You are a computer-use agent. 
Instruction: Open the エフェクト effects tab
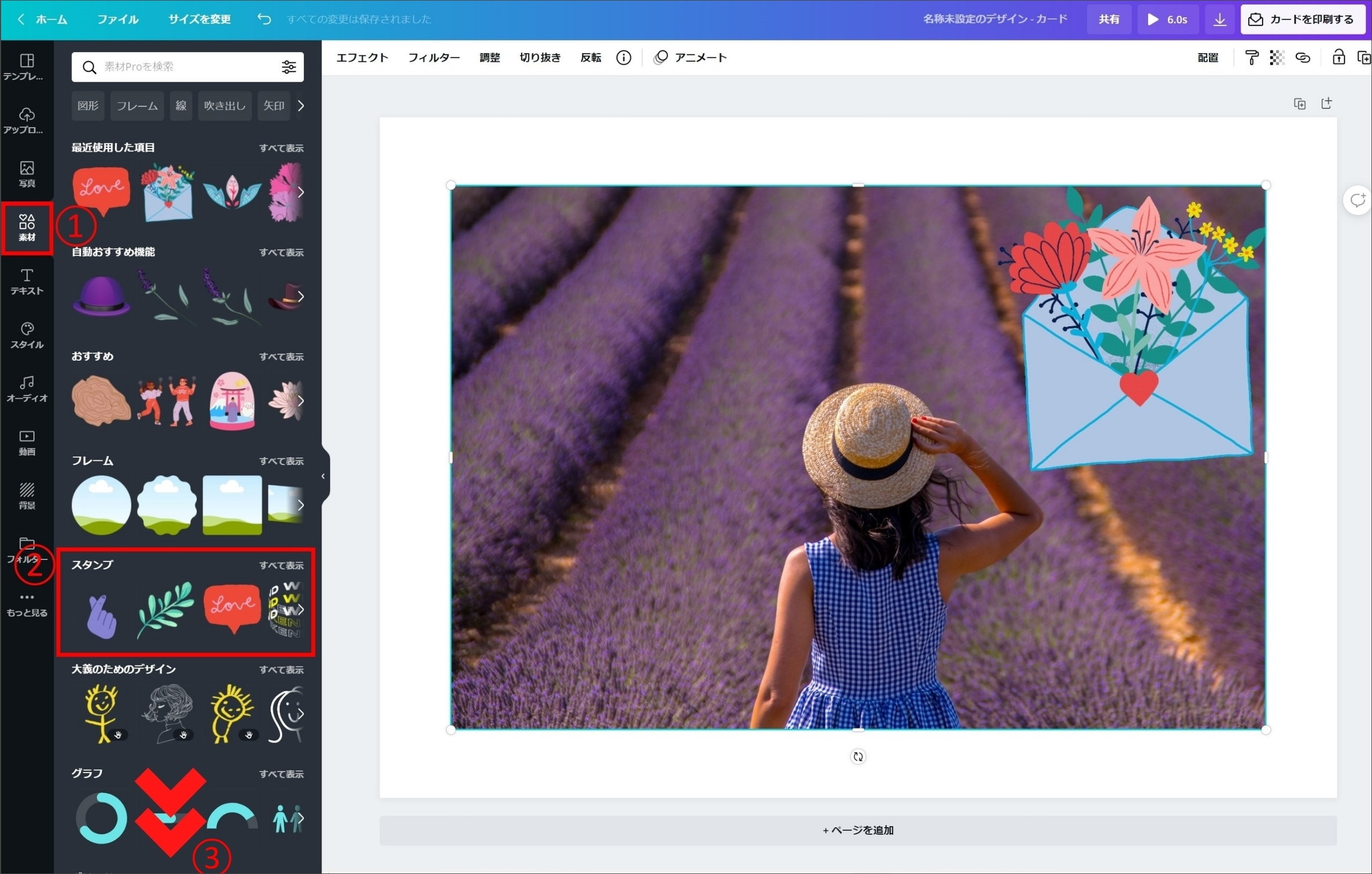362,57
